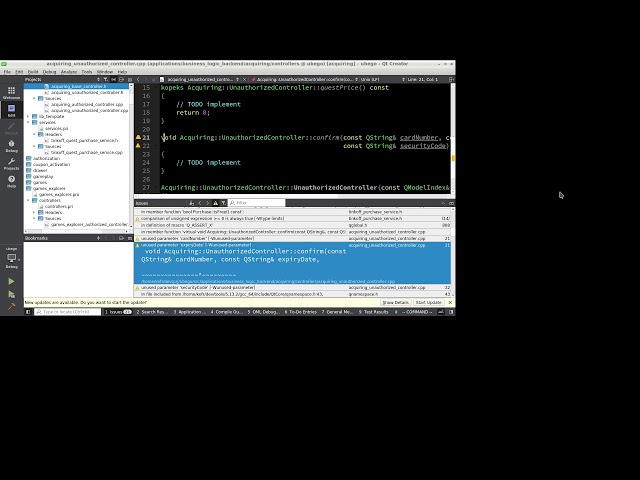Open the Help mode question mark
Viewport: 640px width, 480px height.
click(11, 182)
